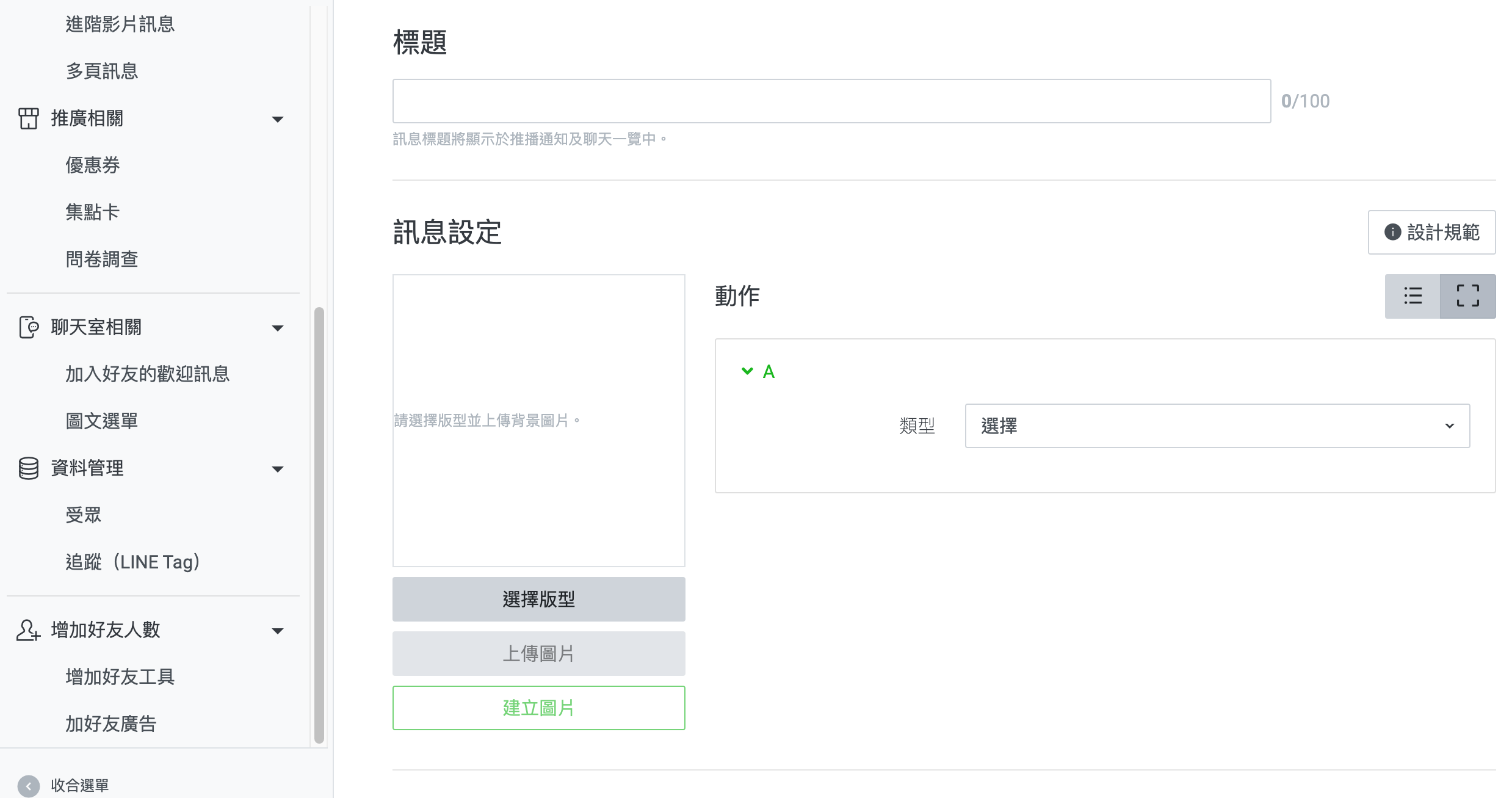Collapse action A with green chevron
Image resolution: width=1512 pixels, height=798 pixels.
(x=747, y=371)
